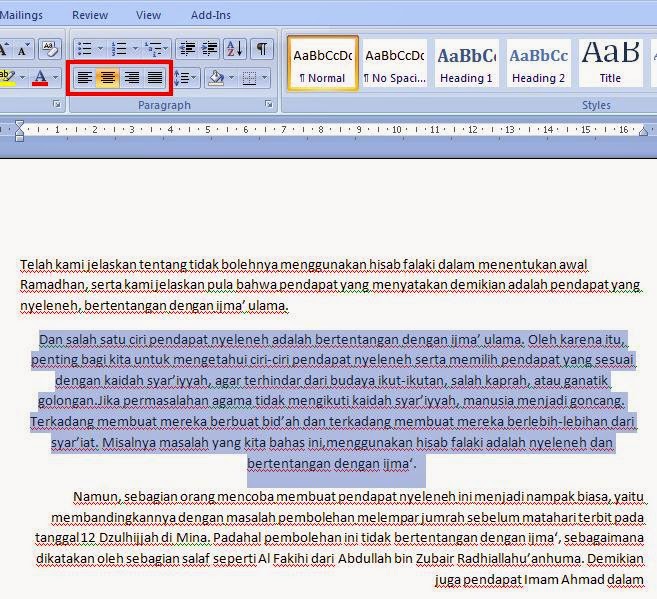Open the highlight color dropdown arrow

click(22, 77)
